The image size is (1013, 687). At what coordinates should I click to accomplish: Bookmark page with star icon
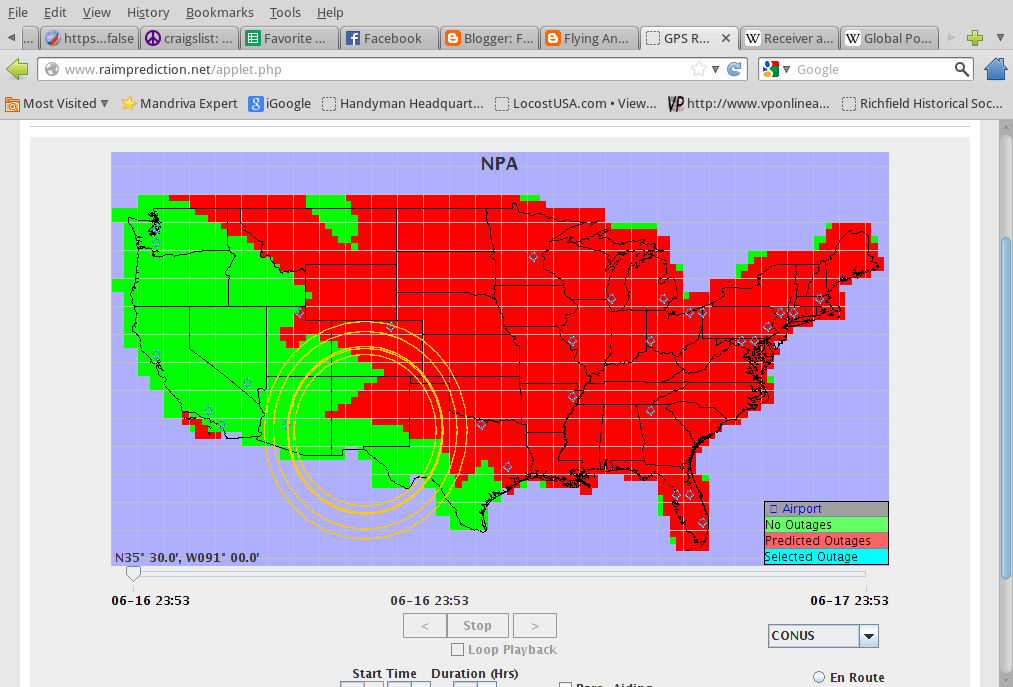click(x=698, y=69)
